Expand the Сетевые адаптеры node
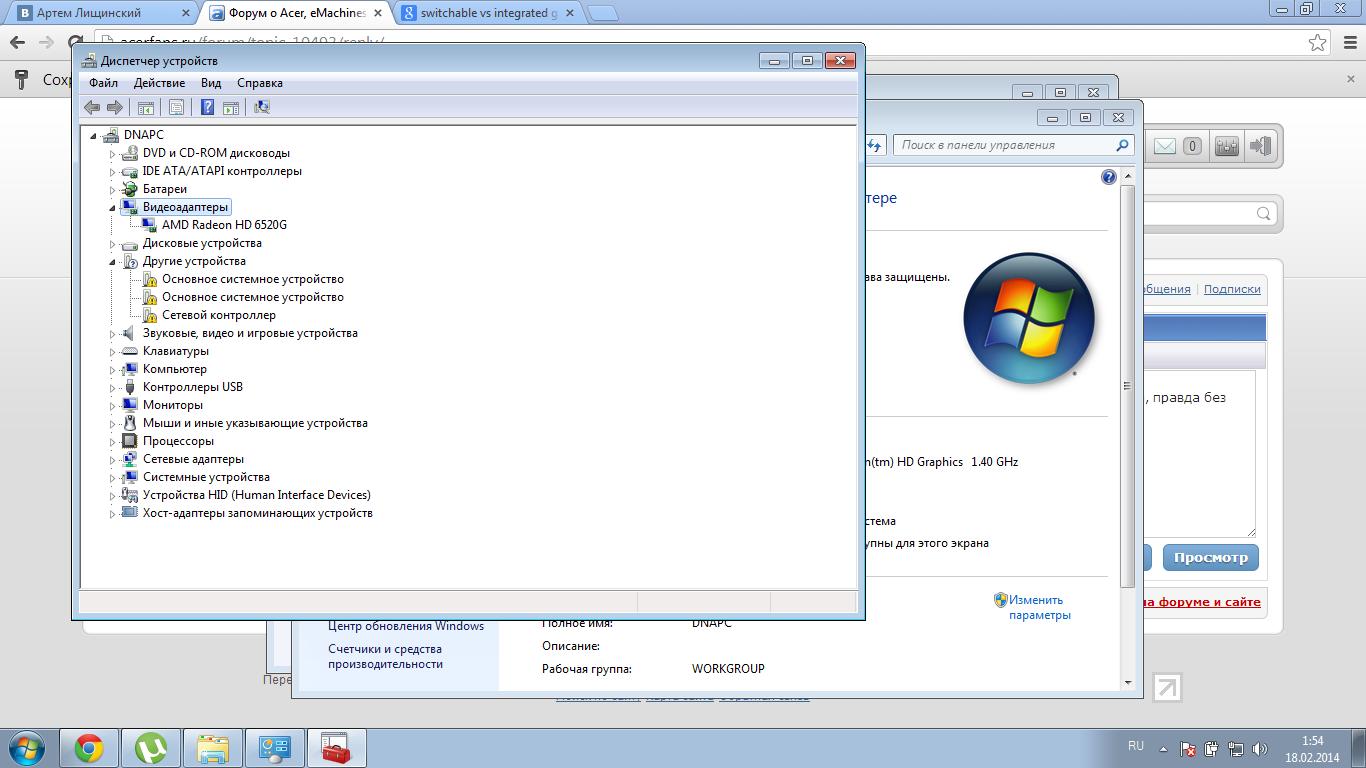Viewport: 1366px width, 768px height. click(113, 459)
